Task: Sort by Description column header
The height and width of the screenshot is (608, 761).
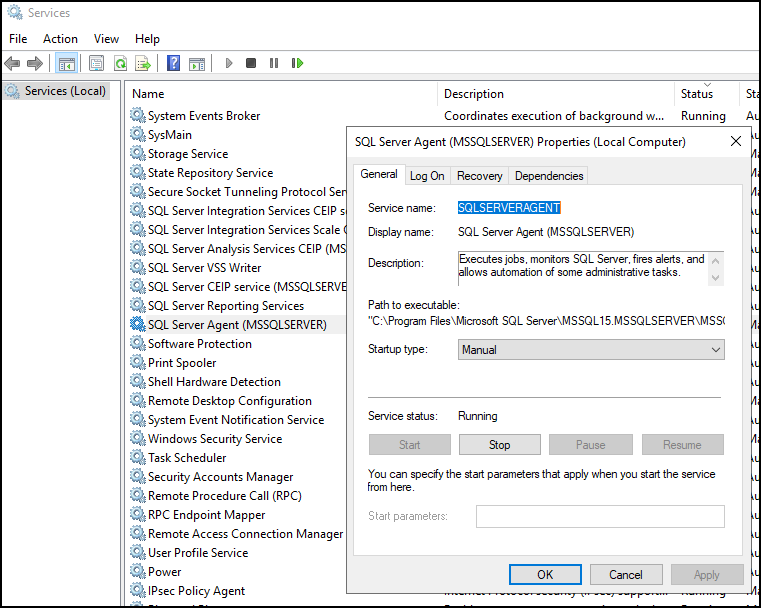Action: point(556,94)
